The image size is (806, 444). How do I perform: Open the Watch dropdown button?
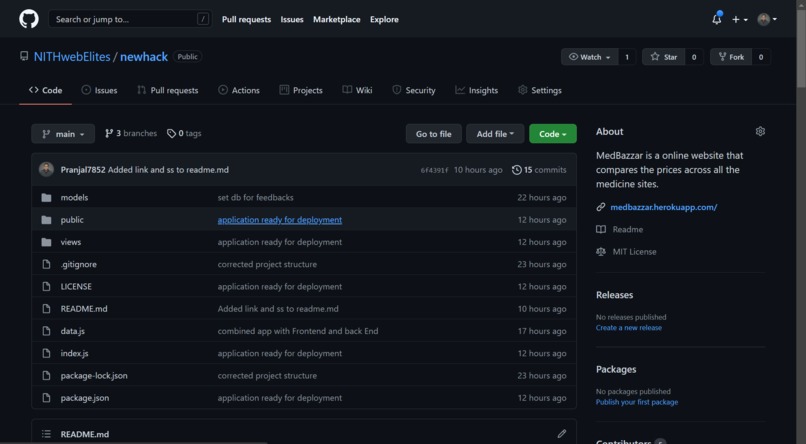[590, 57]
